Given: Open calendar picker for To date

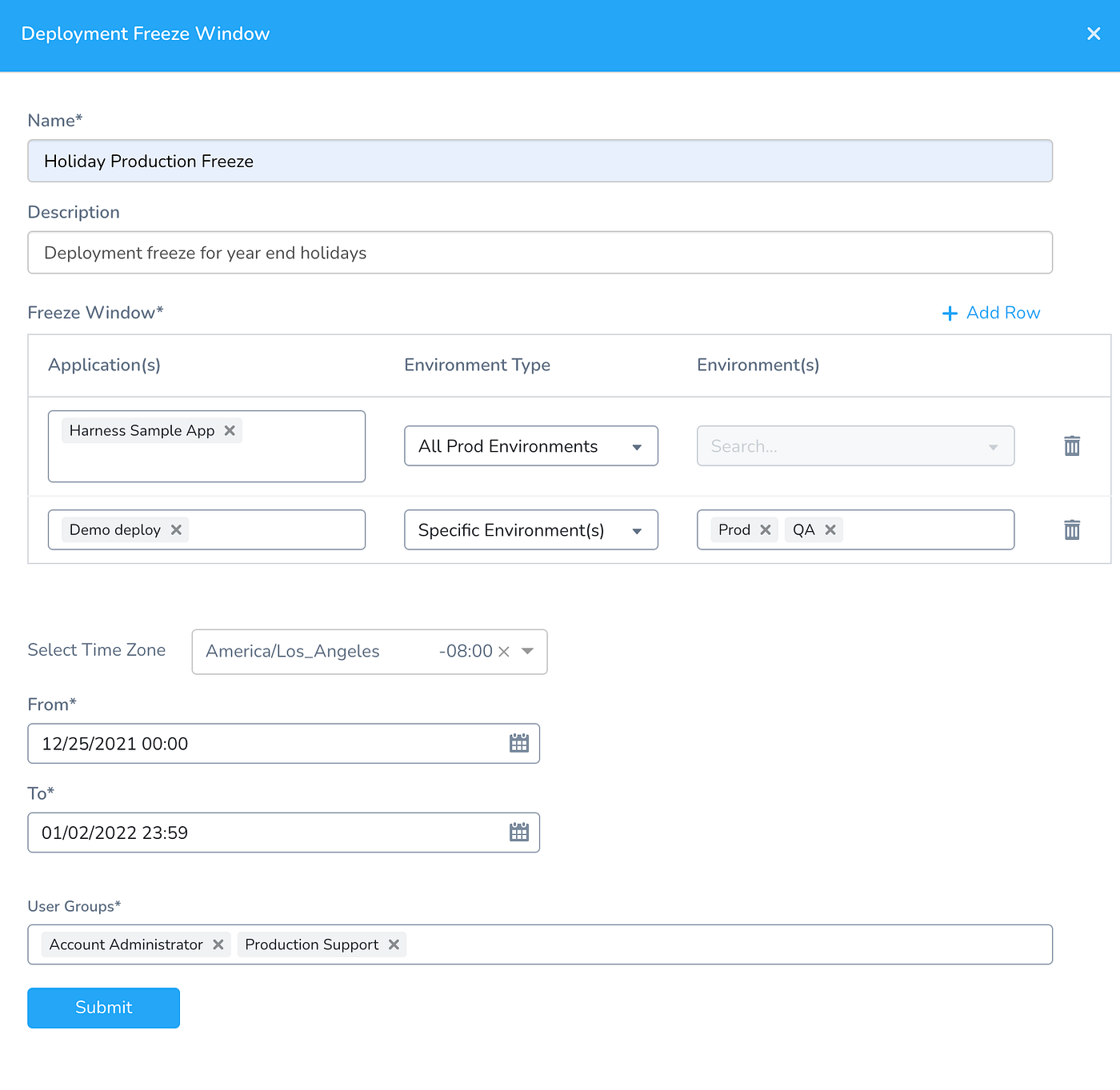Looking at the screenshot, I should pos(519,832).
